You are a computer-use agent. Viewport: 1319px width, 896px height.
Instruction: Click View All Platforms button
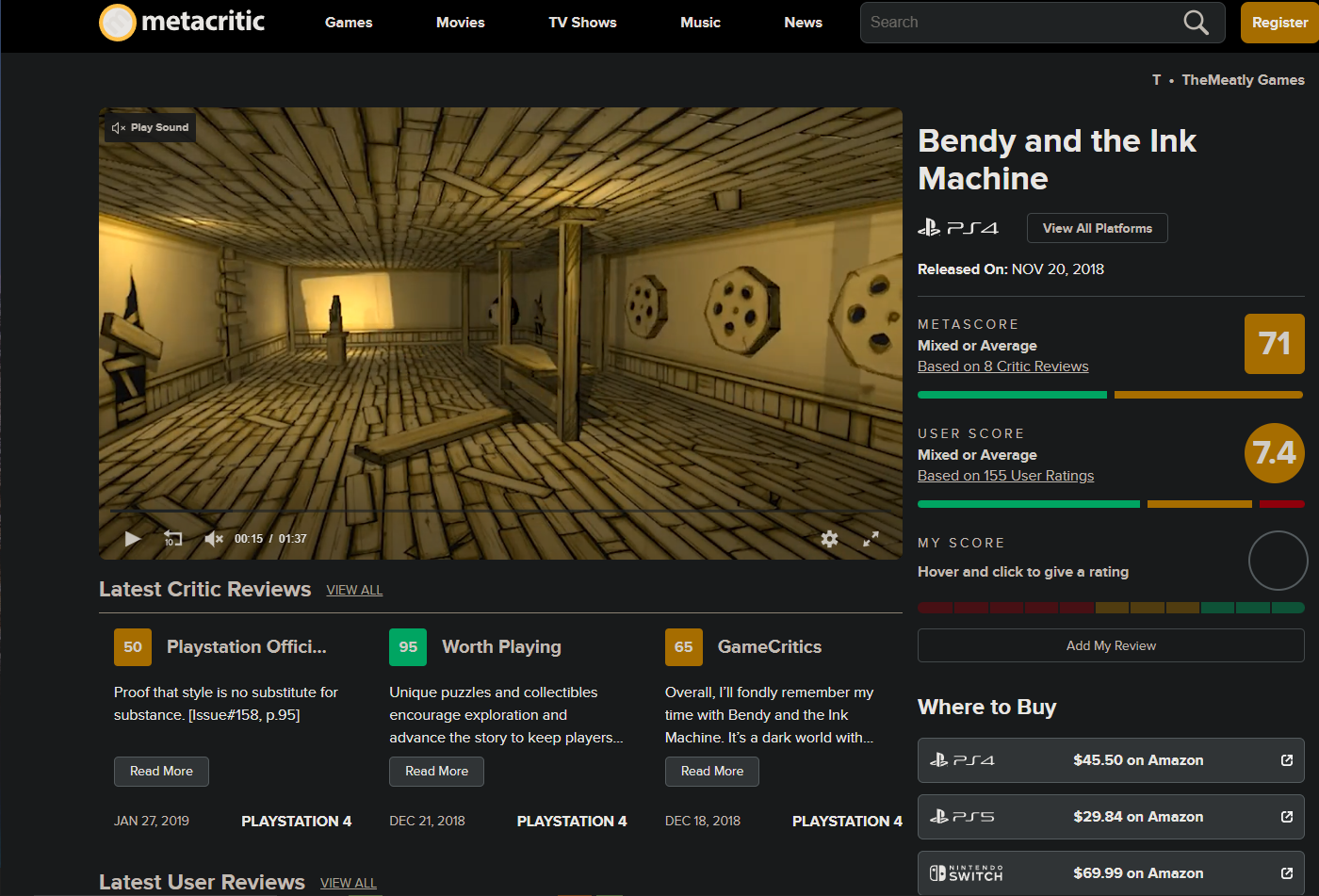(1098, 228)
